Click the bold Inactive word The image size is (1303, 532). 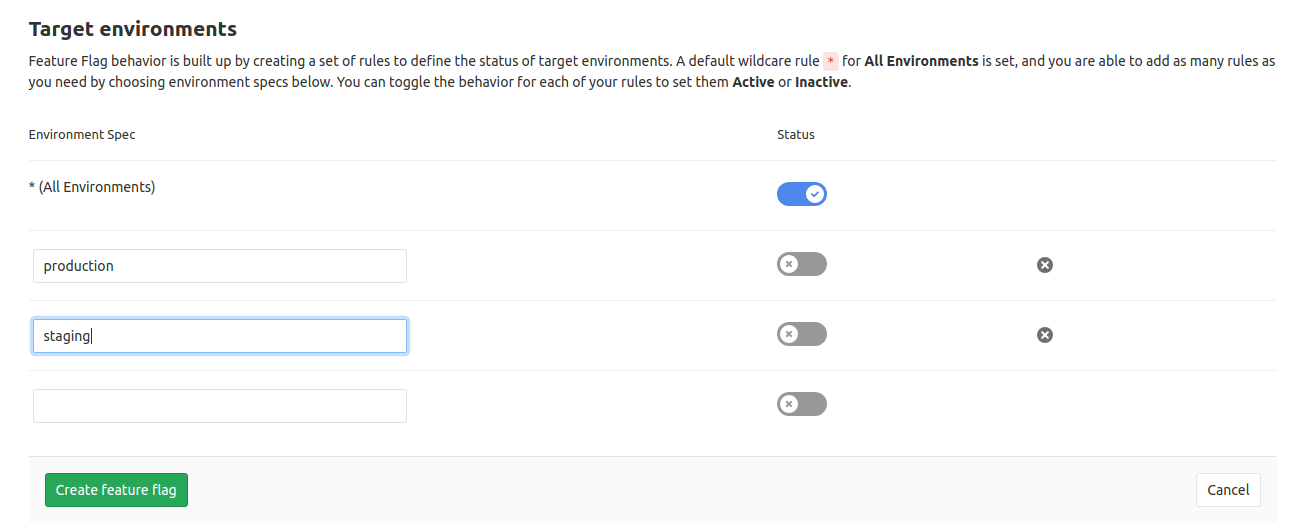(821, 82)
